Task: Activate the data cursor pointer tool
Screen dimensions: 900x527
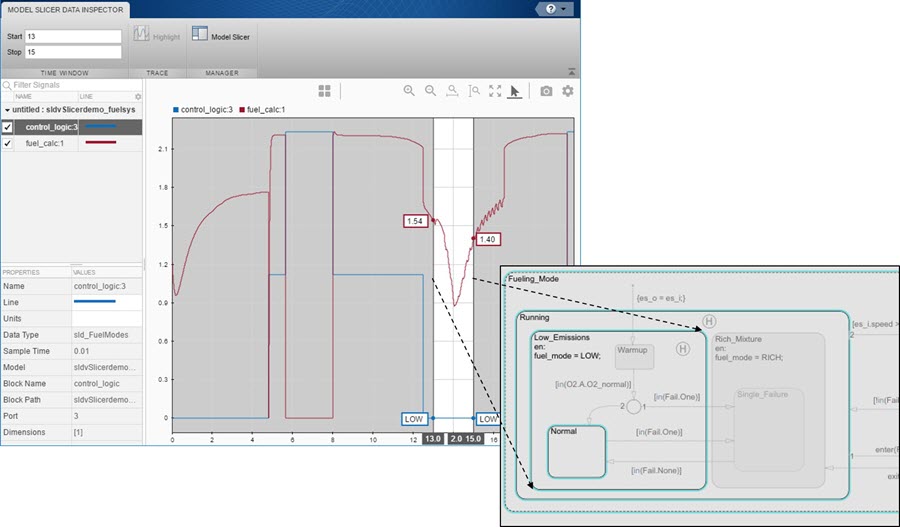Action: 514,91
